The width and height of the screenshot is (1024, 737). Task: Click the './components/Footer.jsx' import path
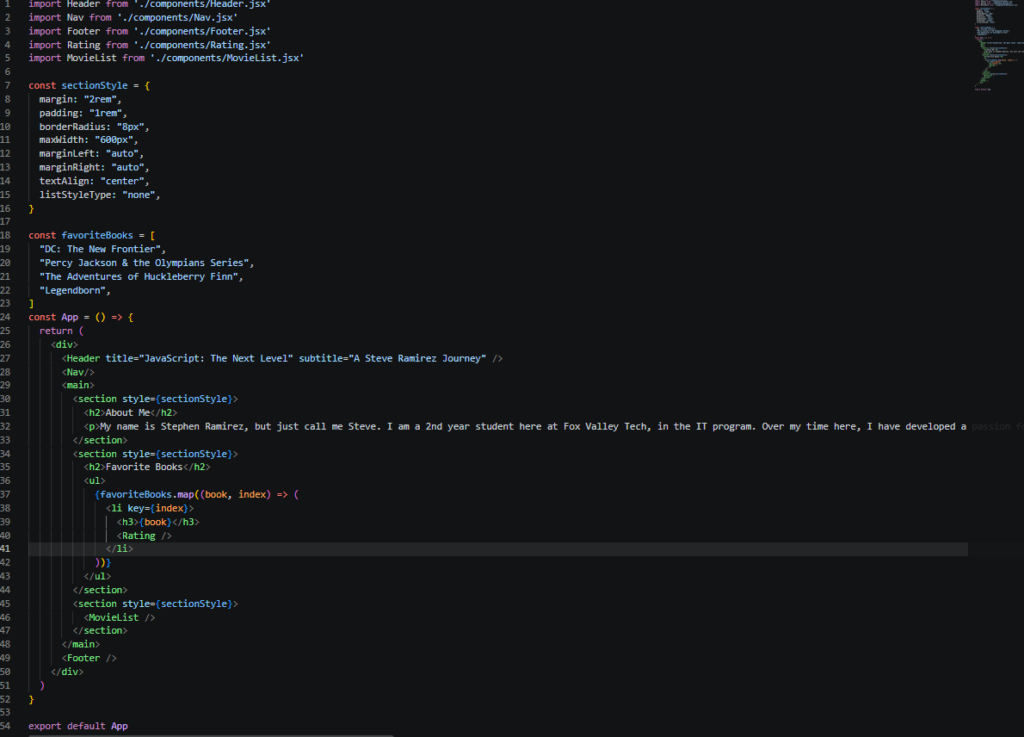click(202, 31)
